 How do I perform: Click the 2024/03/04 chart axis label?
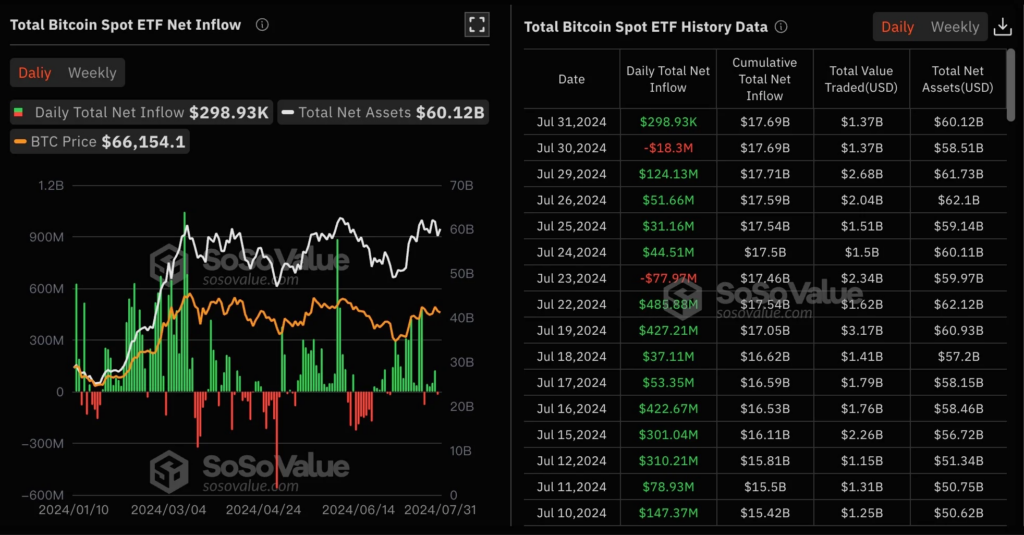point(168,510)
